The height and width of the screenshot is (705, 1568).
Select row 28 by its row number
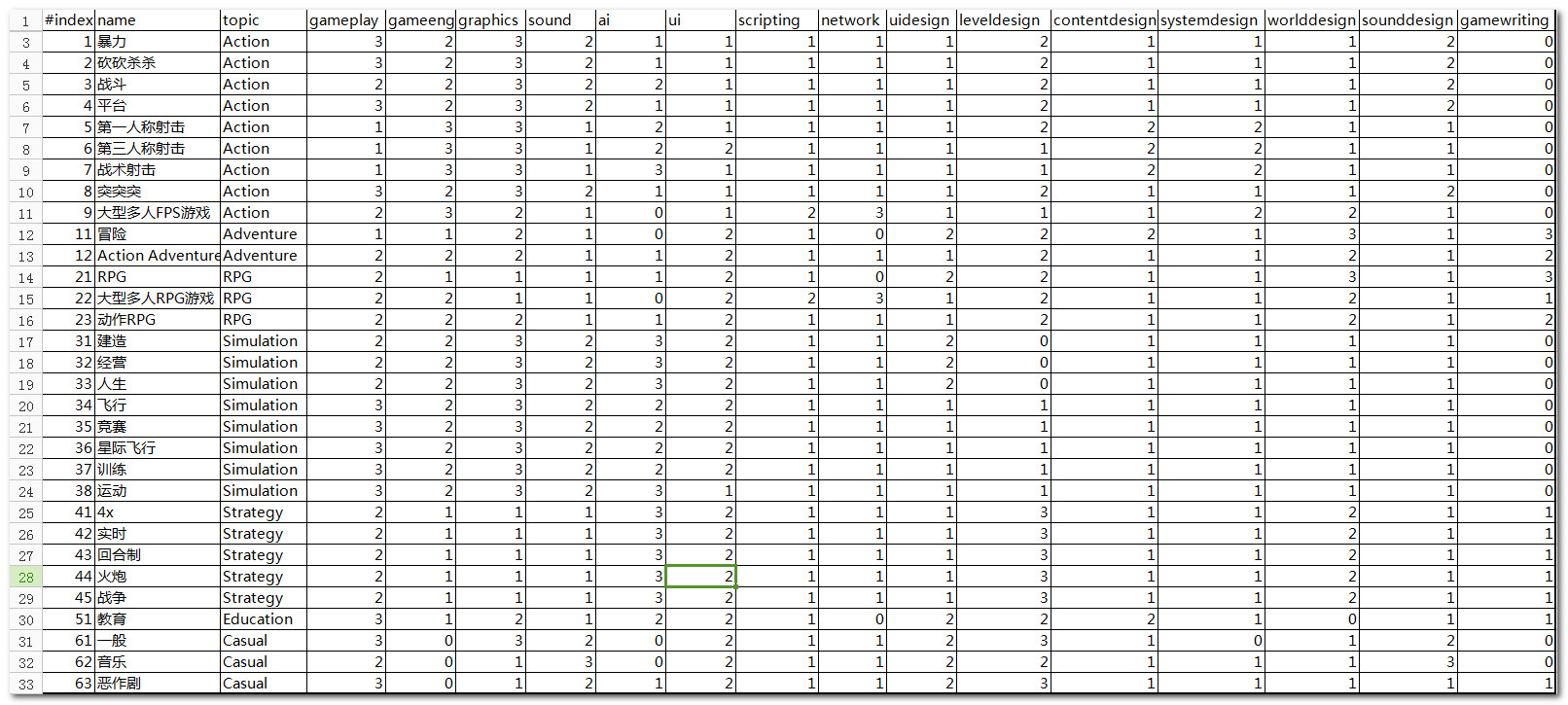coord(26,577)
